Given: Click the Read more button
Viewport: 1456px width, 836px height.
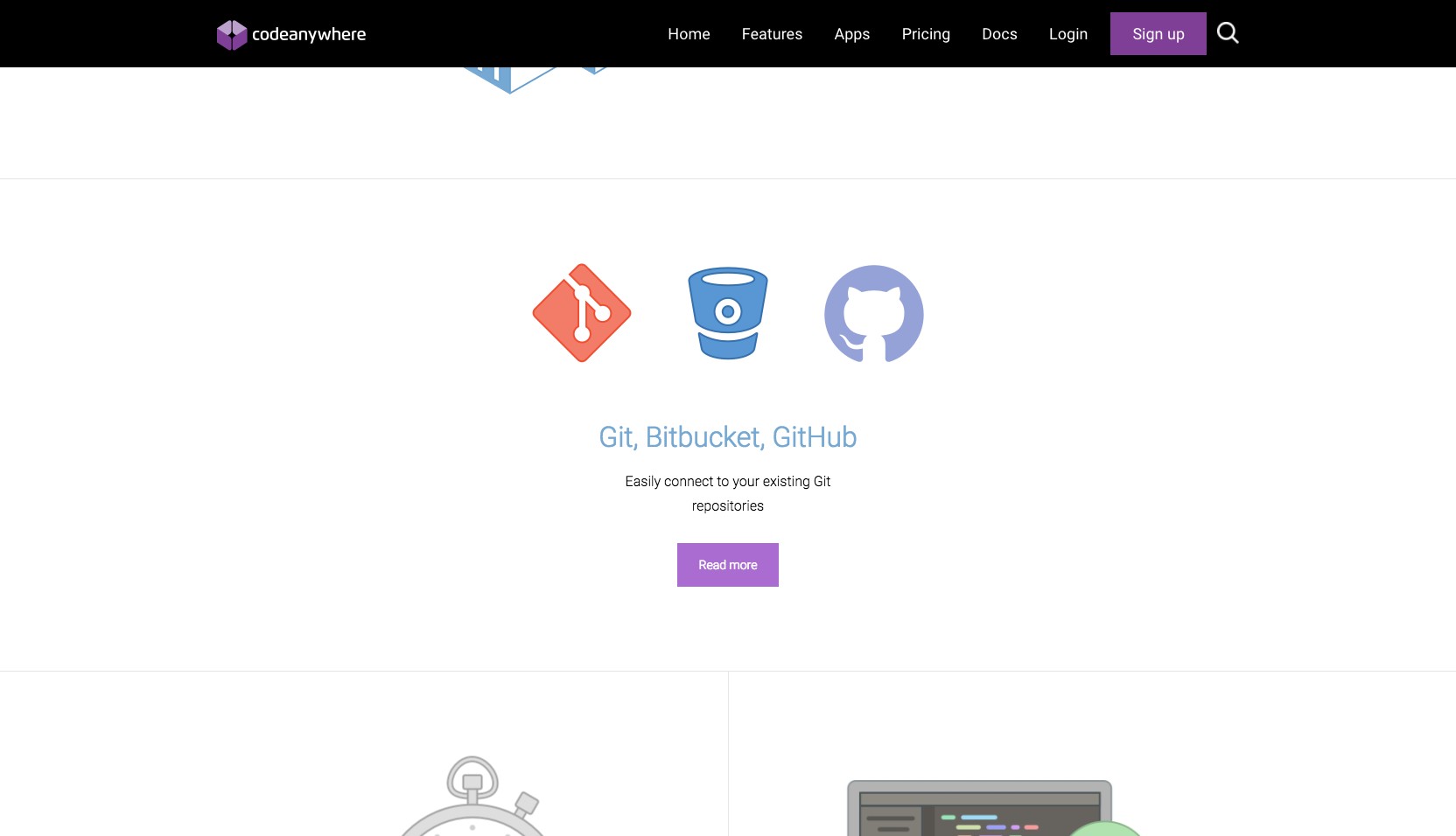Looking at the screenshot, I should point(728,565).
